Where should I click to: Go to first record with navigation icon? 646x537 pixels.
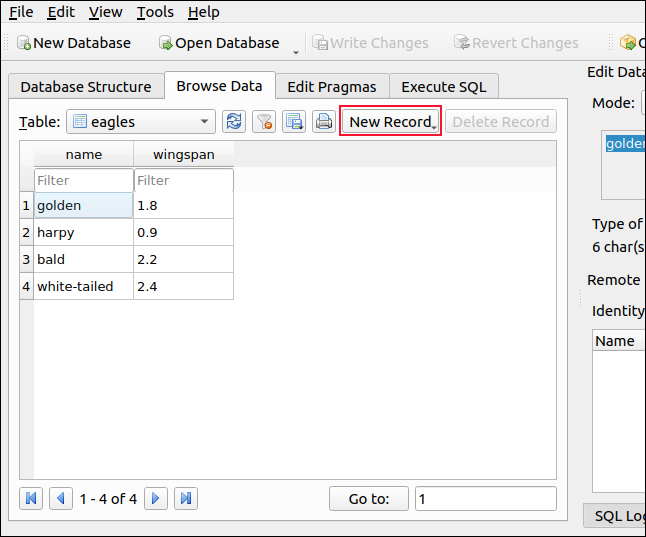[31, 498]
